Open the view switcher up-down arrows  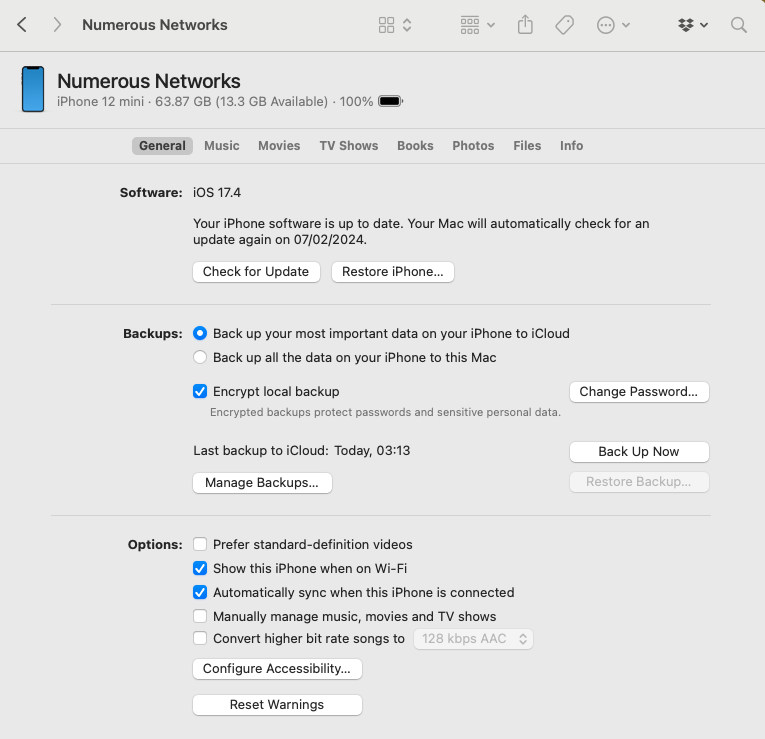(407, 25)
